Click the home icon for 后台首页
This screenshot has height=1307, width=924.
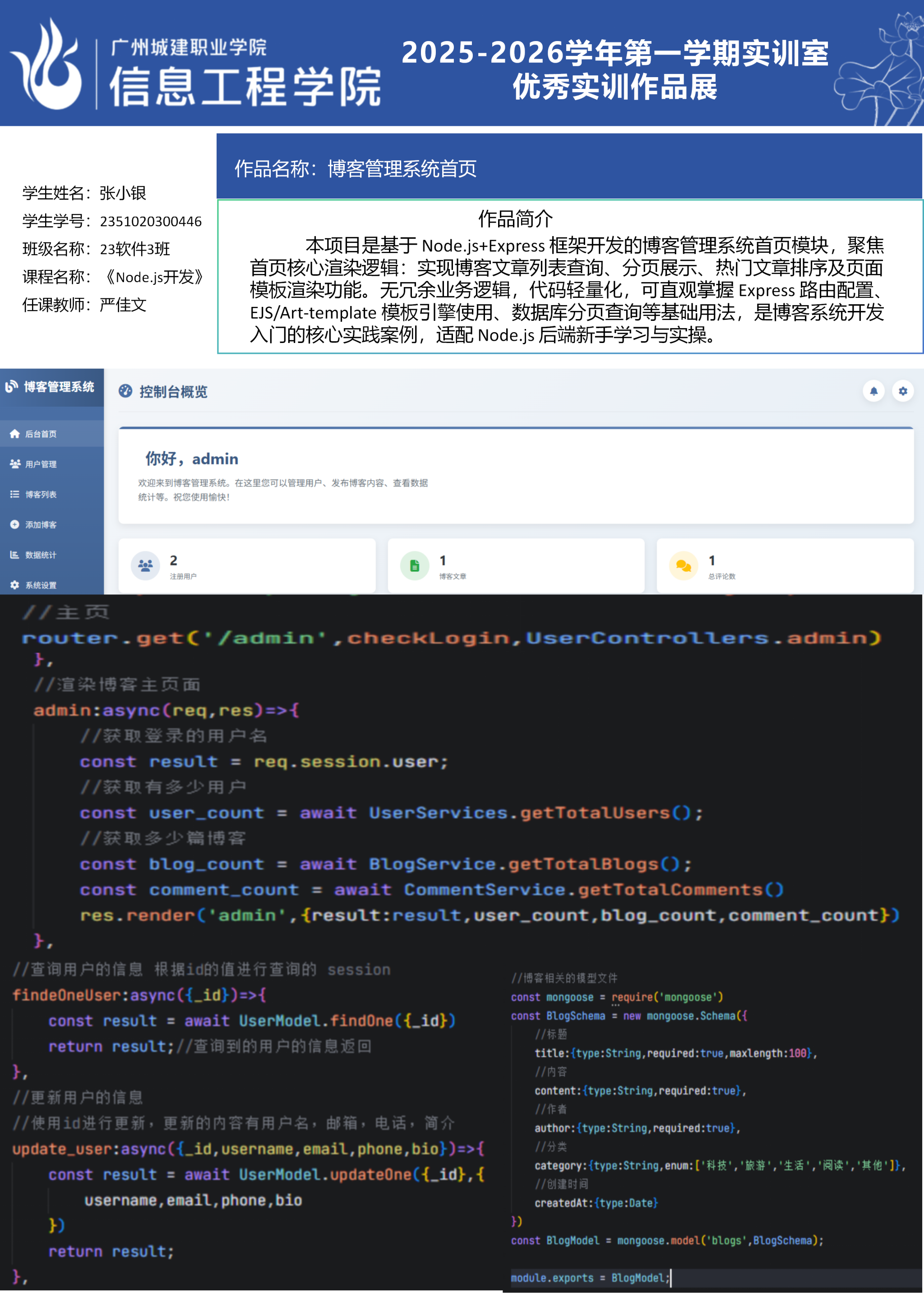(x=15, y=434)
